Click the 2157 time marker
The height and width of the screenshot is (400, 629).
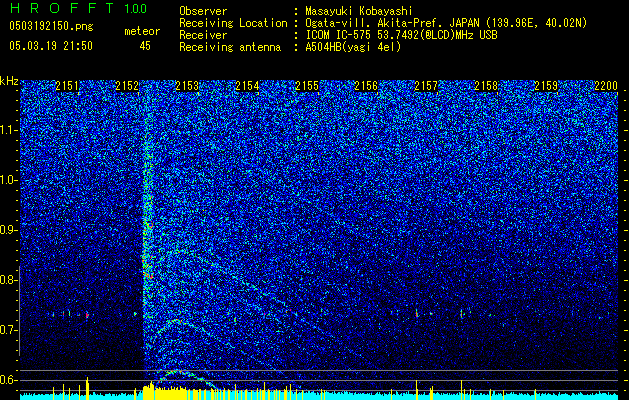[426, 86]
